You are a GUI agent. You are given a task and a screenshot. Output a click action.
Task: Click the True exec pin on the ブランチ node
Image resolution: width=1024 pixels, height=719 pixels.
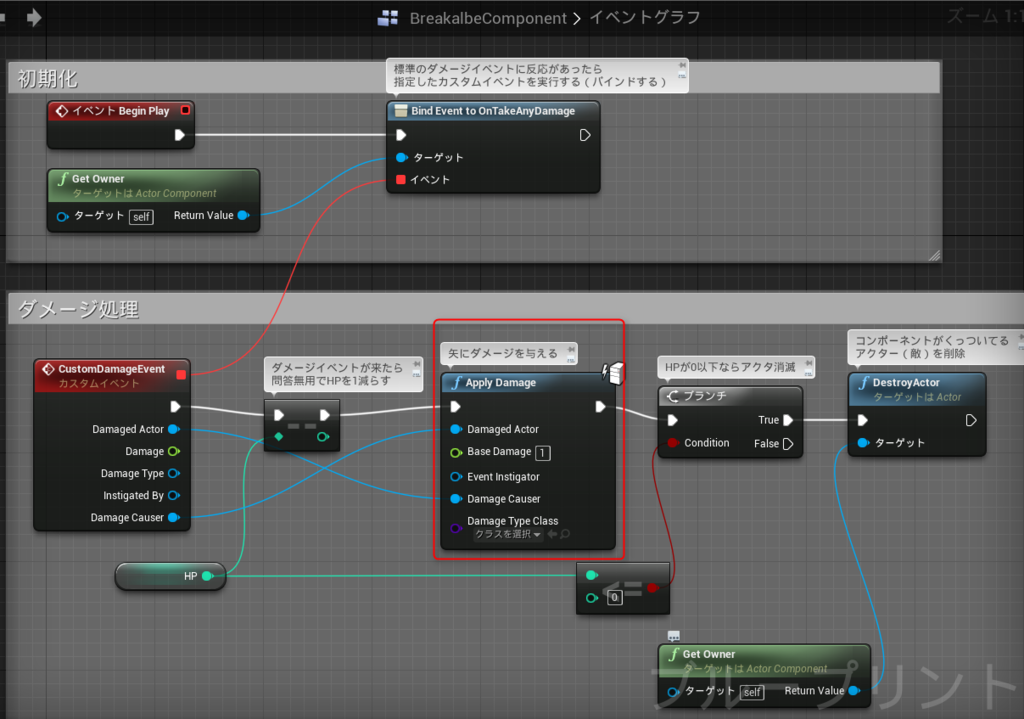788,420
